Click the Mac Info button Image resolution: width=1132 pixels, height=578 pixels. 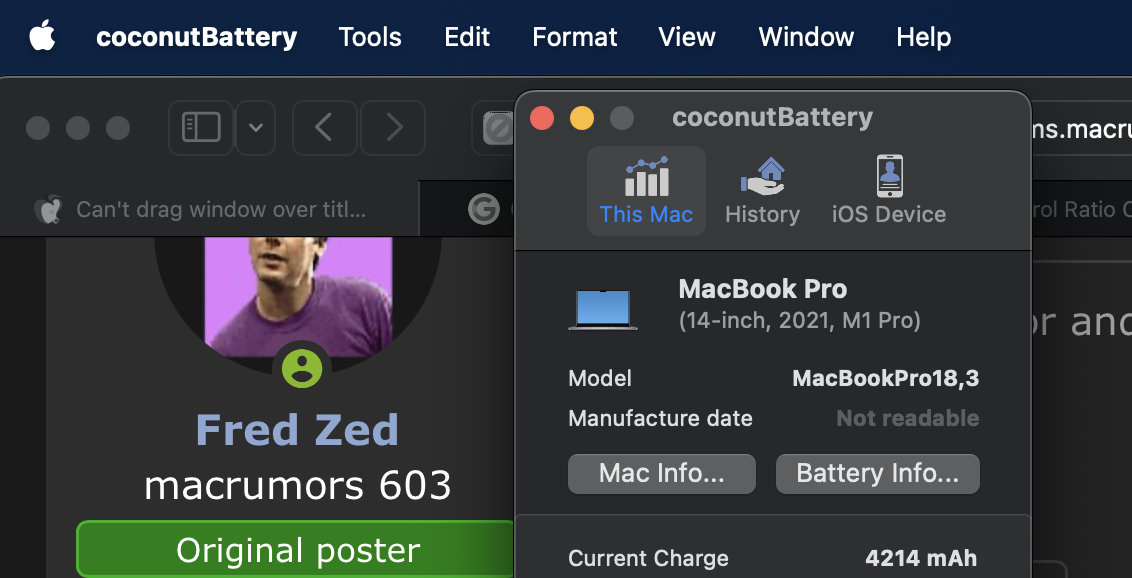(661, 474)
